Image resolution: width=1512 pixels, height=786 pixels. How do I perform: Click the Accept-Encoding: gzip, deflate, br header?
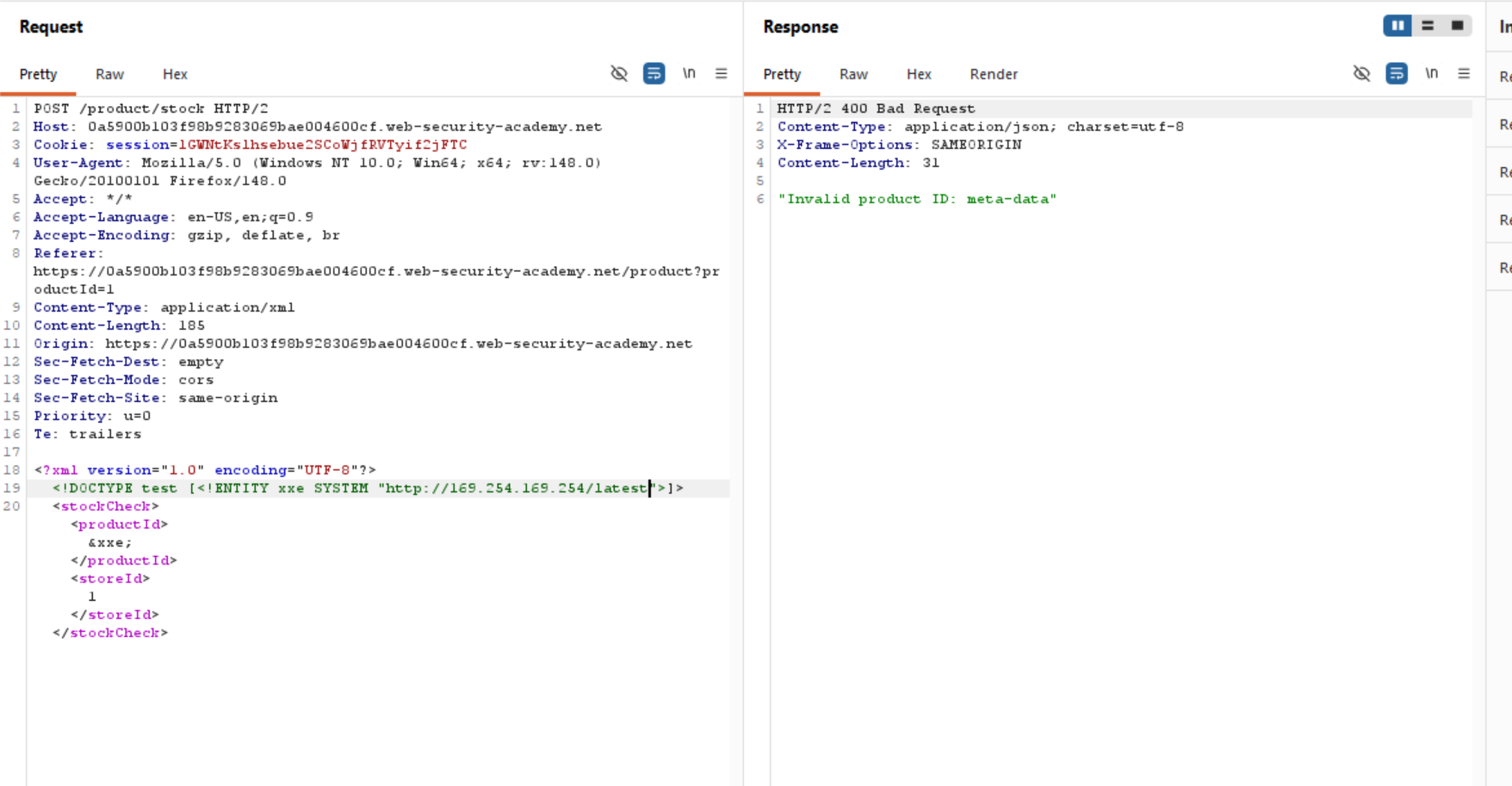point(187,235)
